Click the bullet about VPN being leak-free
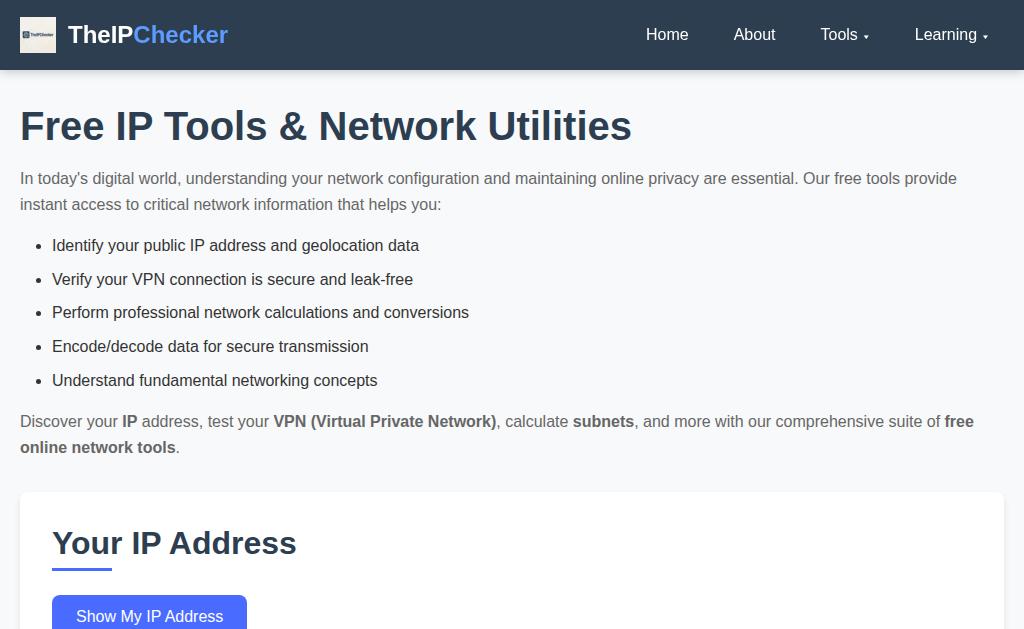This screenshot has width=1024, height=629. [x=232, y=280]
